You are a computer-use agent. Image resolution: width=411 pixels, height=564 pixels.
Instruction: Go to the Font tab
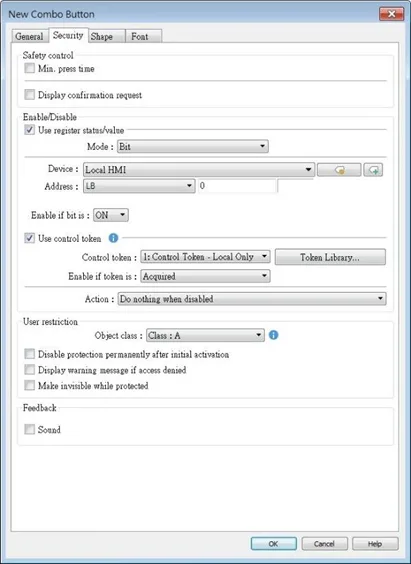tap(143, 36)
